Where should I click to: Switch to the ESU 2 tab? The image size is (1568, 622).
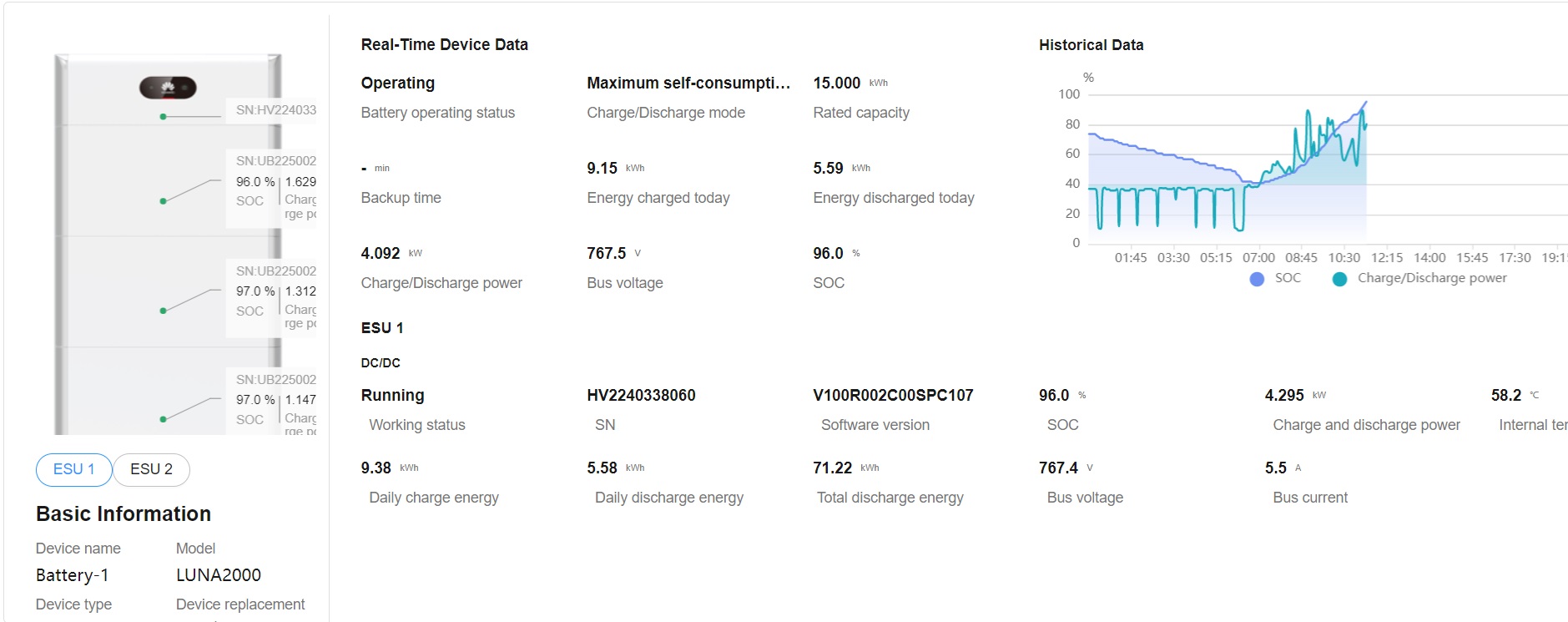point(151,469)
